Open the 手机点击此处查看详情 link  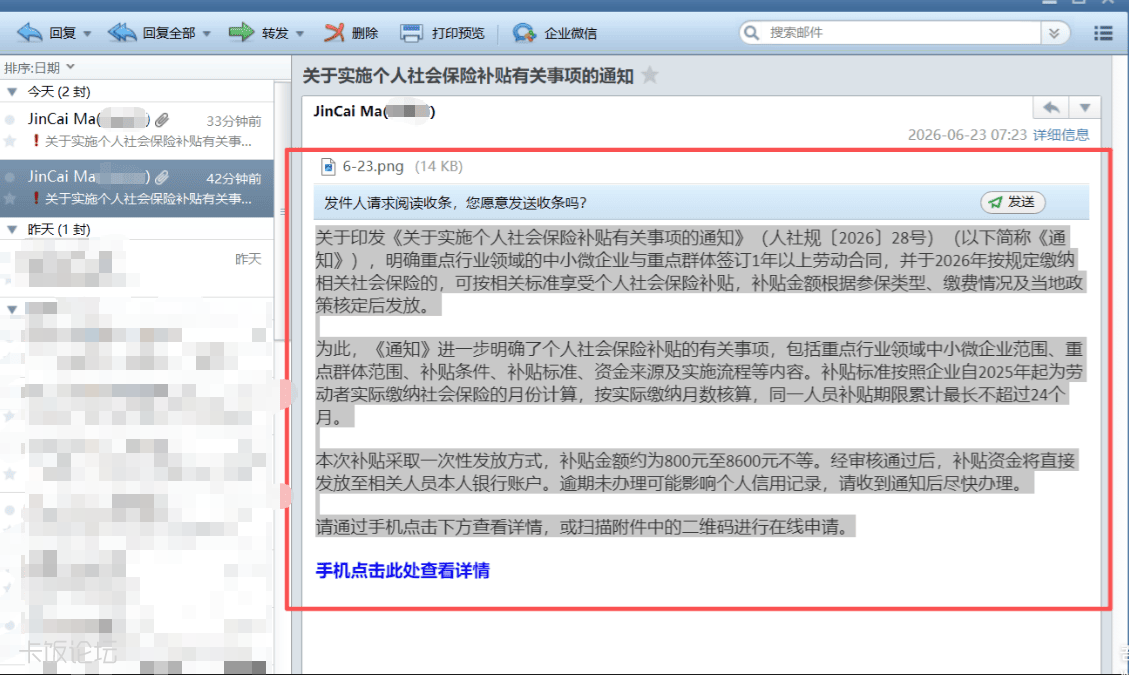click(402, 571)
